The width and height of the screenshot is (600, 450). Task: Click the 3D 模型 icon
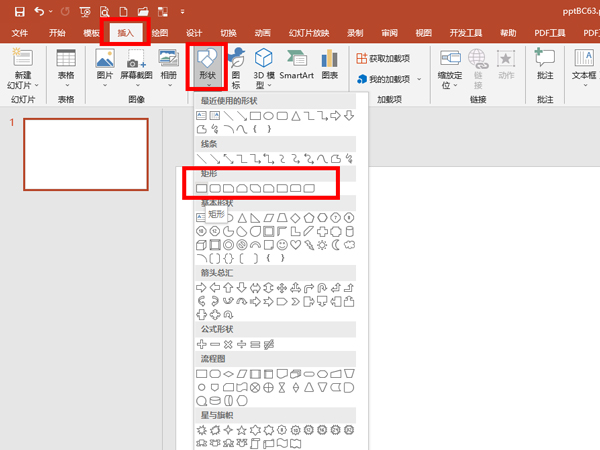[264, 64]
